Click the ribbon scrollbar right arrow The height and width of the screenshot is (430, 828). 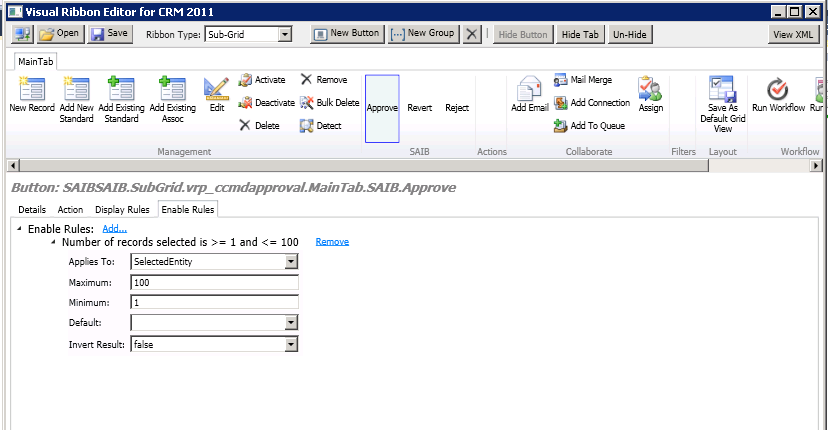pos(816,165)
